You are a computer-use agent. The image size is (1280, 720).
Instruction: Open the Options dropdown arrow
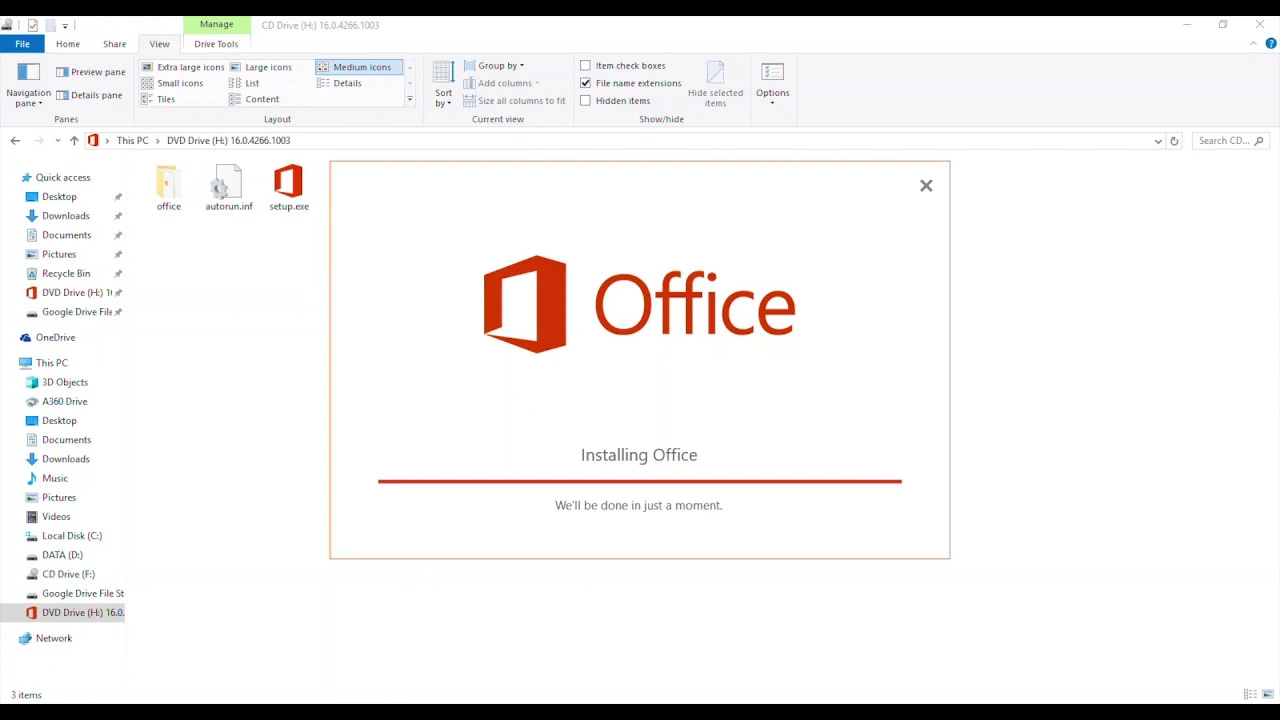(x=772, y=103)
